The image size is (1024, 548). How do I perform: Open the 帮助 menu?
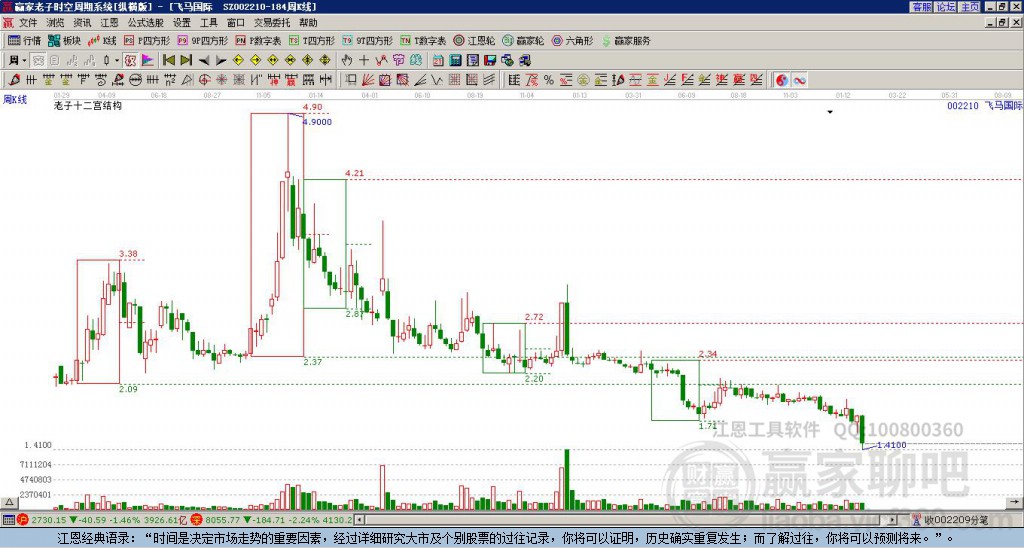click(x=308, y=23)
